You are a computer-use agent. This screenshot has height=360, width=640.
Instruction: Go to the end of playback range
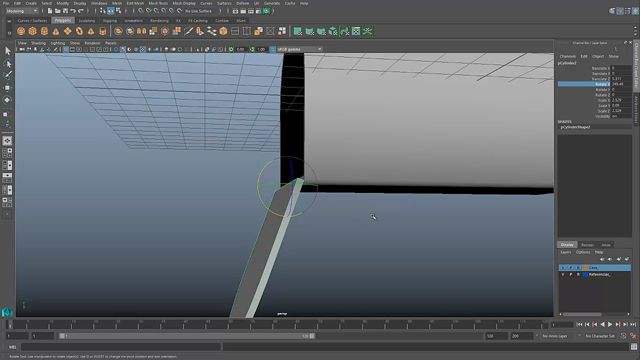[633, 324]
